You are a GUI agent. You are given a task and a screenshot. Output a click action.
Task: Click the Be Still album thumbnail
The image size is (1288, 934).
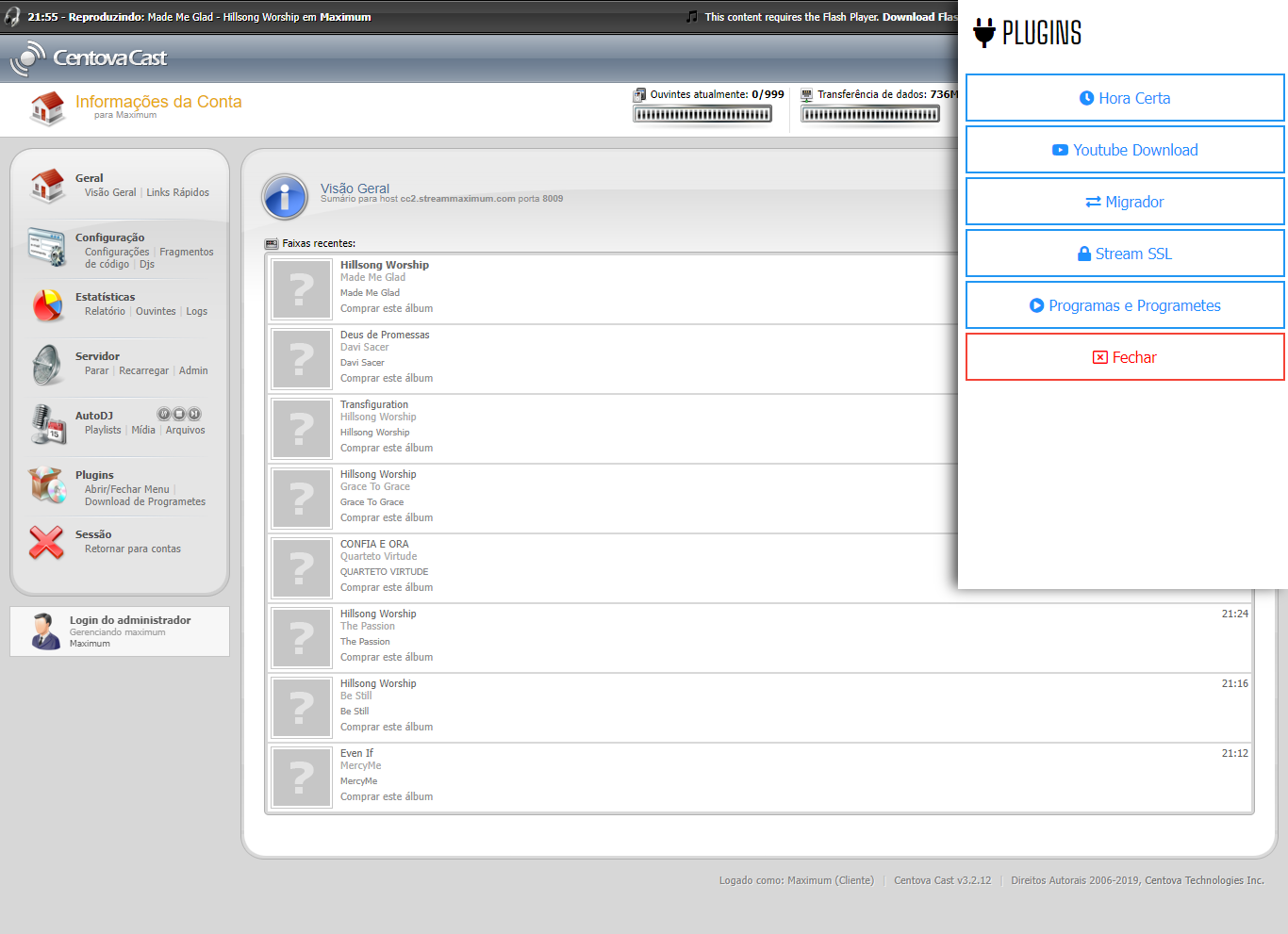[302, 708]
